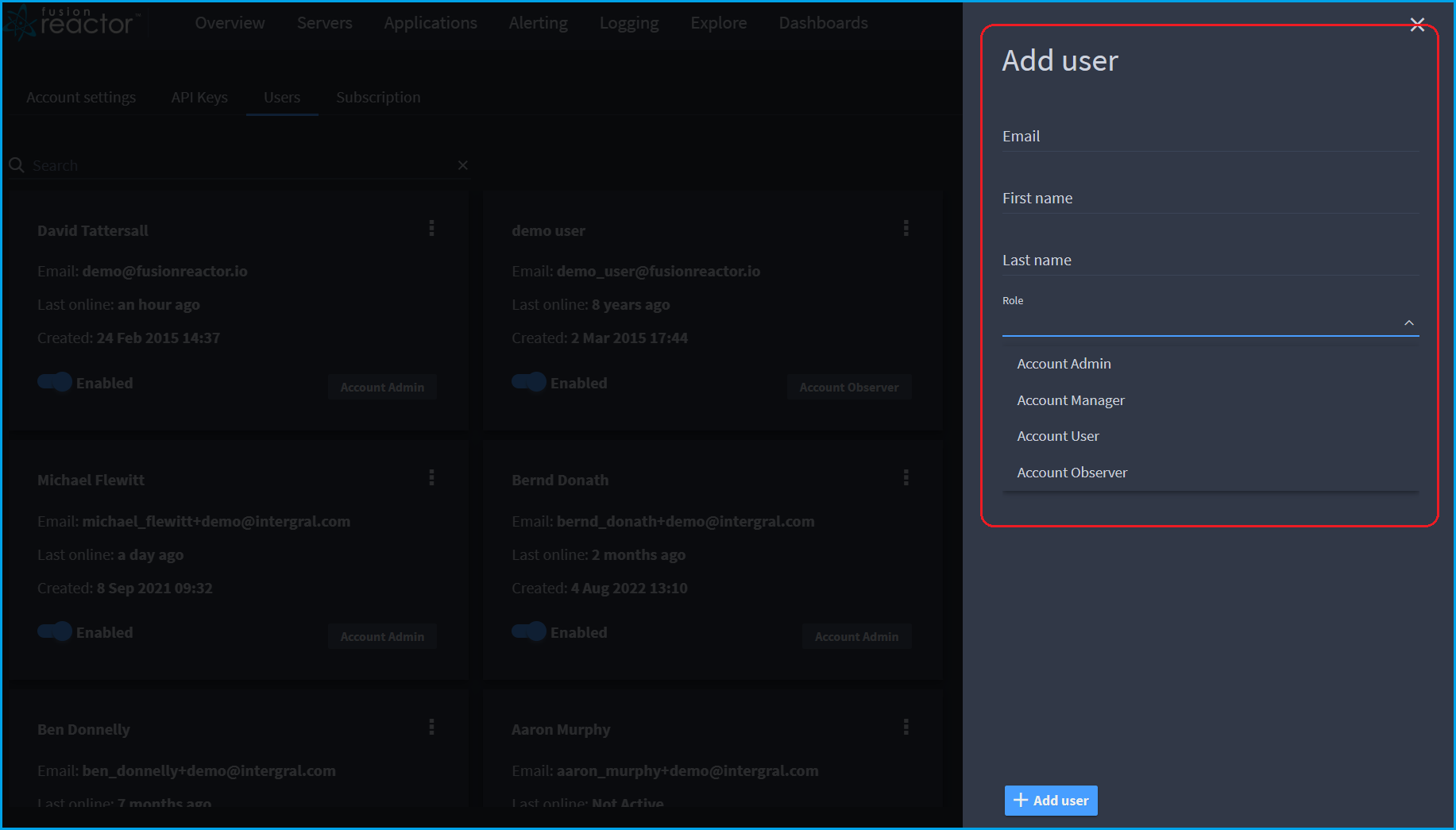Screen dimensions: 1456x830
Task: Click the blue Add user button
Action: (1051, 801)
